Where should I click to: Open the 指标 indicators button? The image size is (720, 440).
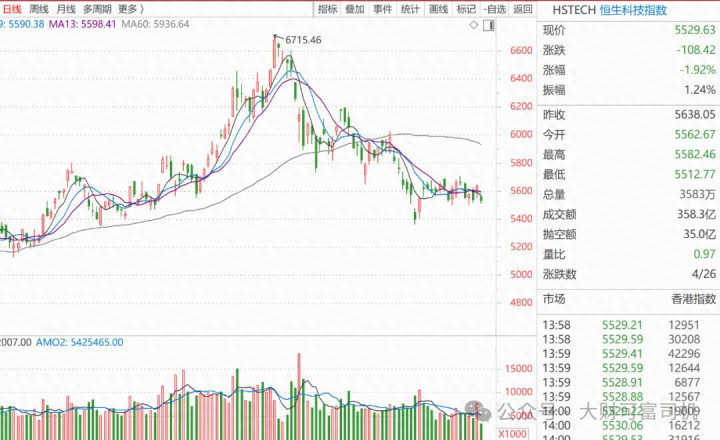(327, 9)
